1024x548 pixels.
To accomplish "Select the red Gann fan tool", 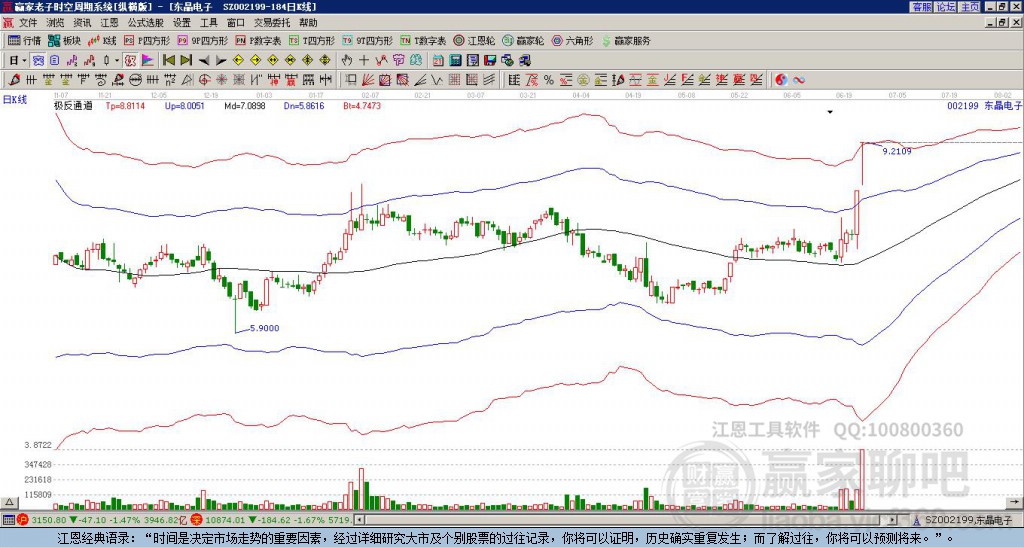I will 368,80.
